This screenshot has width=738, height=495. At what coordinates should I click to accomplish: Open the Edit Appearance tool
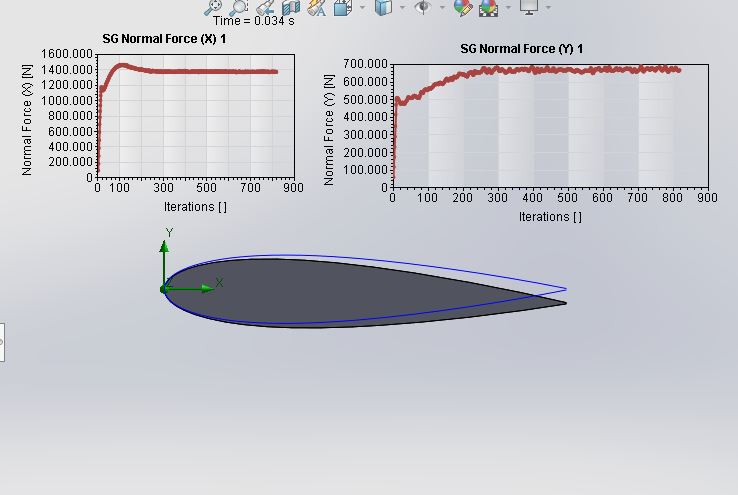pyautogui.click(x=463, y=7)
